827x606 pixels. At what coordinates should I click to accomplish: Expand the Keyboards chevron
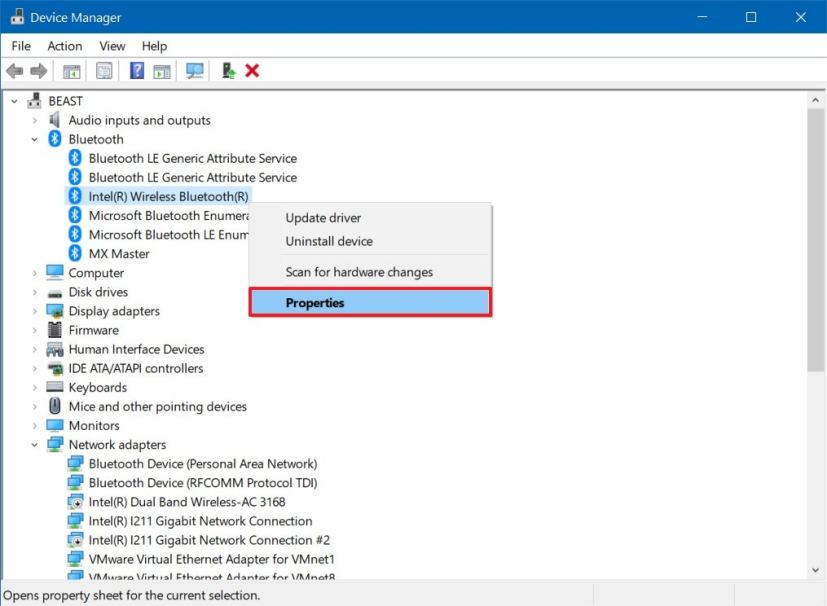pyautogui.click(x=35, y=388)
